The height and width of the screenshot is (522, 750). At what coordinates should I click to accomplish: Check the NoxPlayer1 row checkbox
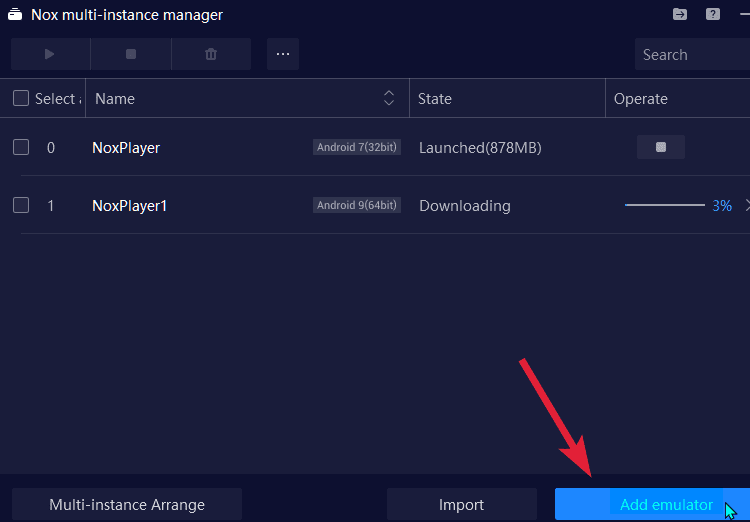(x=21, y=205)
